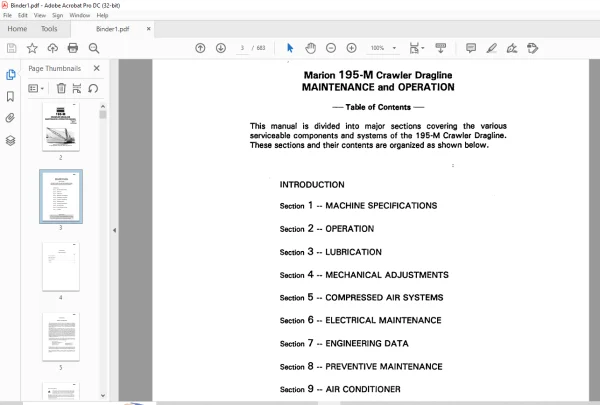Click the insert pages icon in thumbnails

tap(77, 88)
